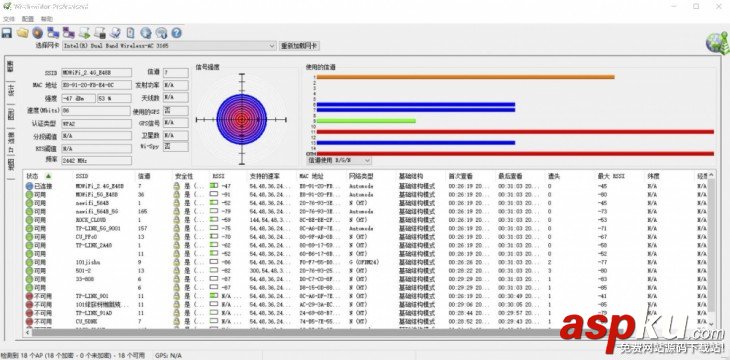Click the blue globe toolbar icon

tap(146, 33)
